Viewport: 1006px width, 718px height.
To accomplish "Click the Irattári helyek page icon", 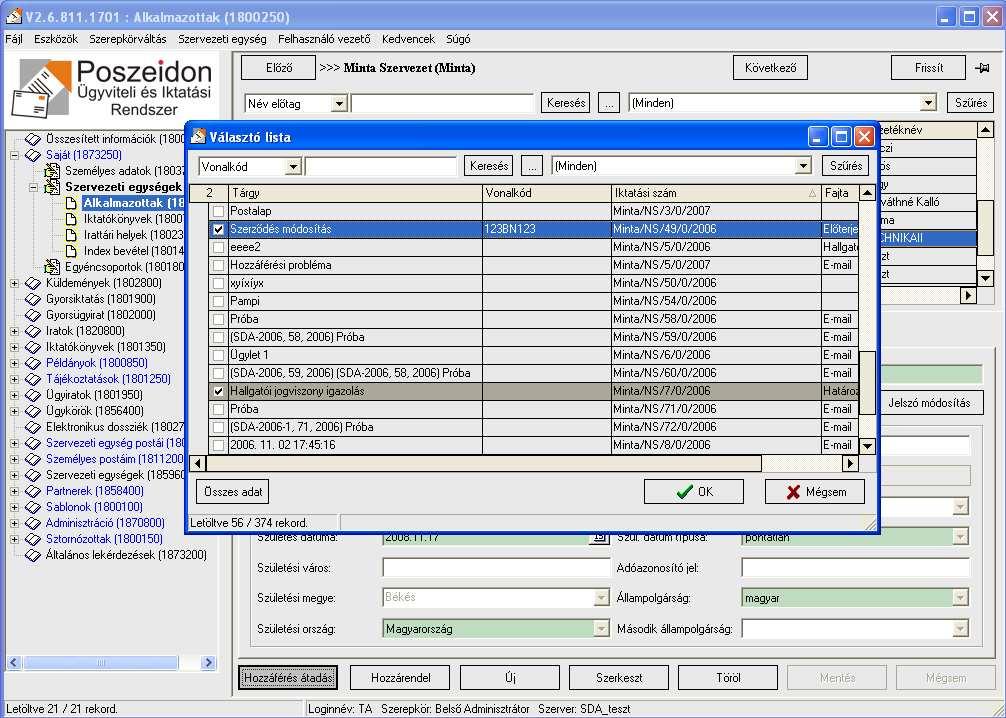I will coord(71,235).
